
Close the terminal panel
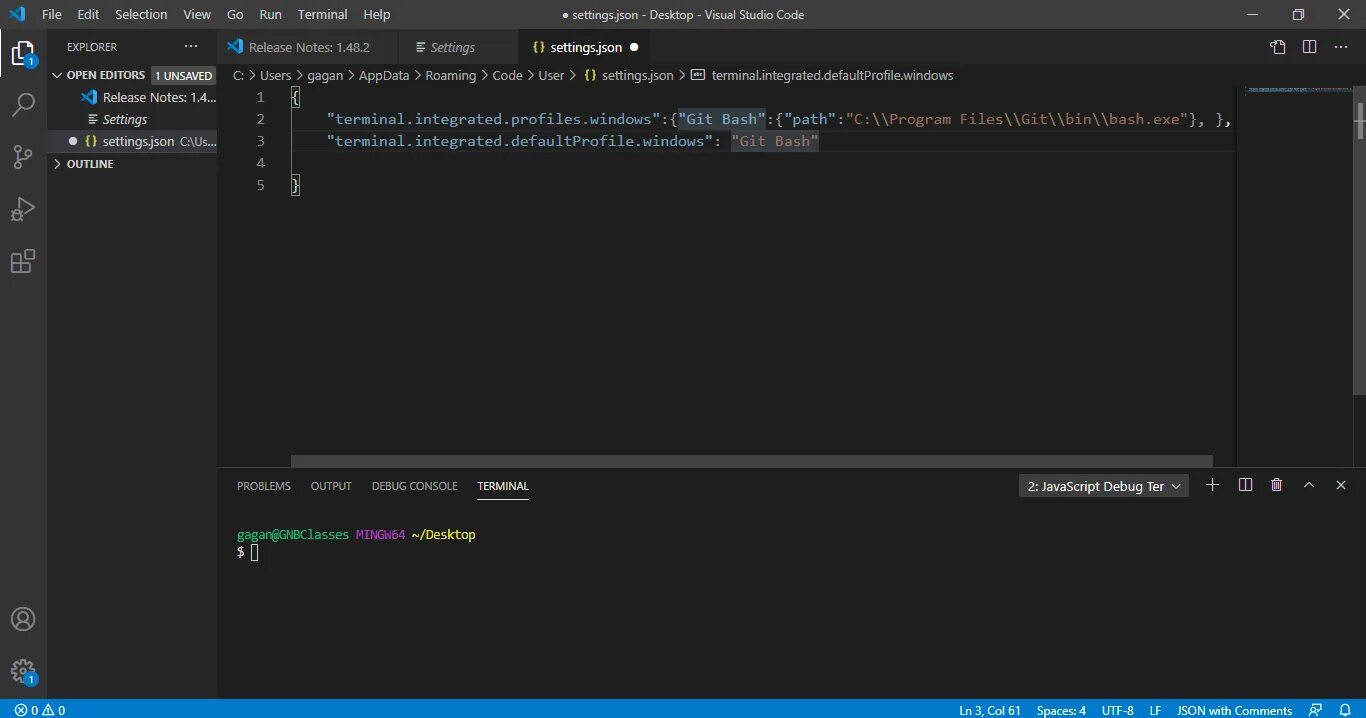tap(1341, 485)
